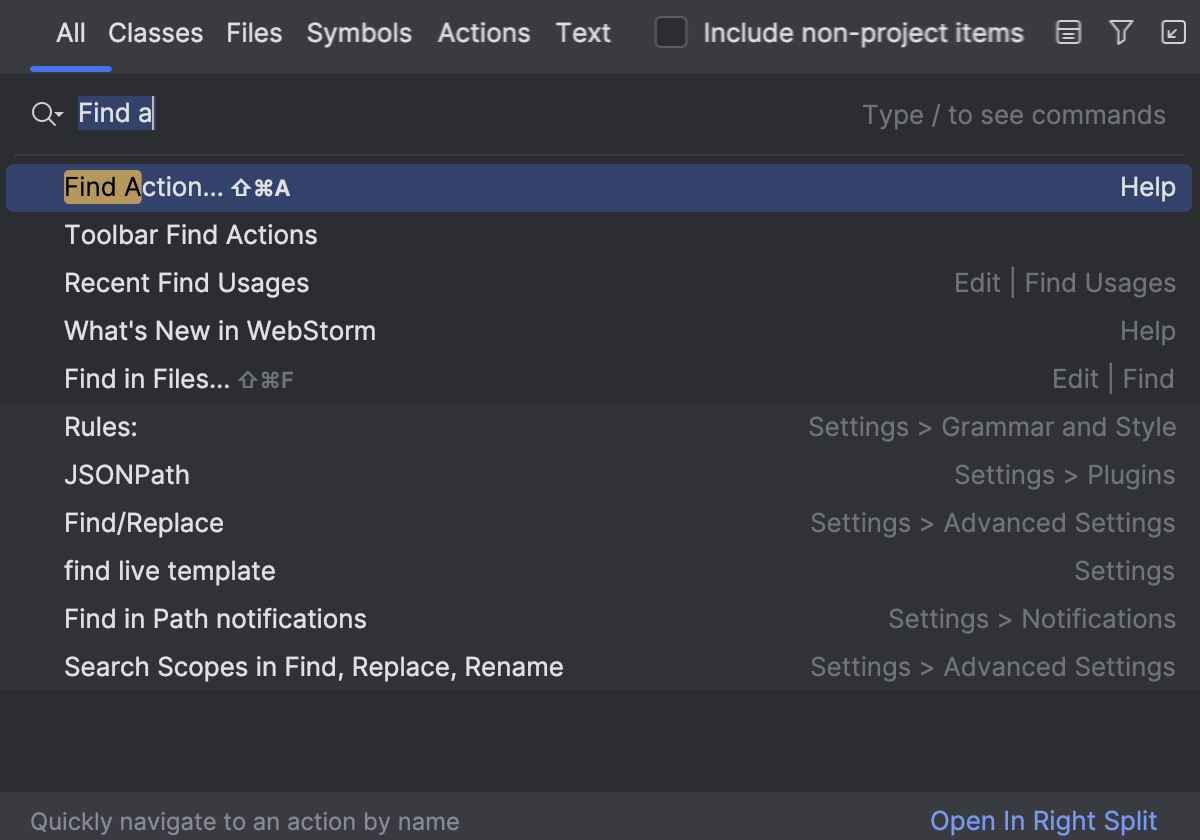Screen dimensions: 1200x840
Task: Open the Symbols tab
Action: pyautogui.click(x=359, y=32)
